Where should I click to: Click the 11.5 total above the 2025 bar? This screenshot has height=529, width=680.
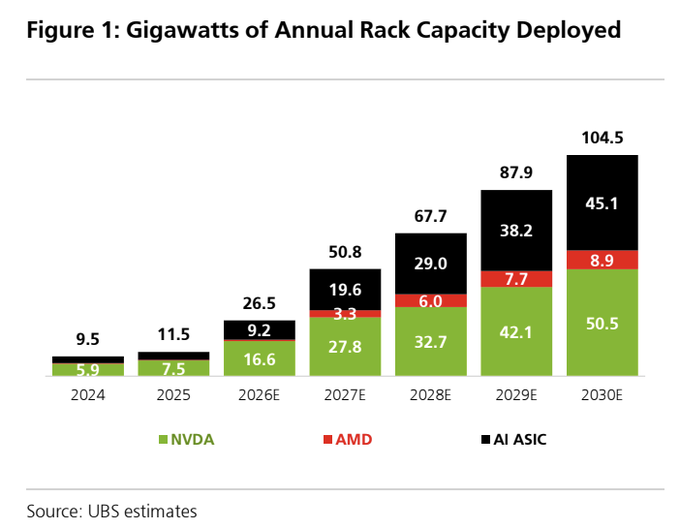[x=173, y=334]
